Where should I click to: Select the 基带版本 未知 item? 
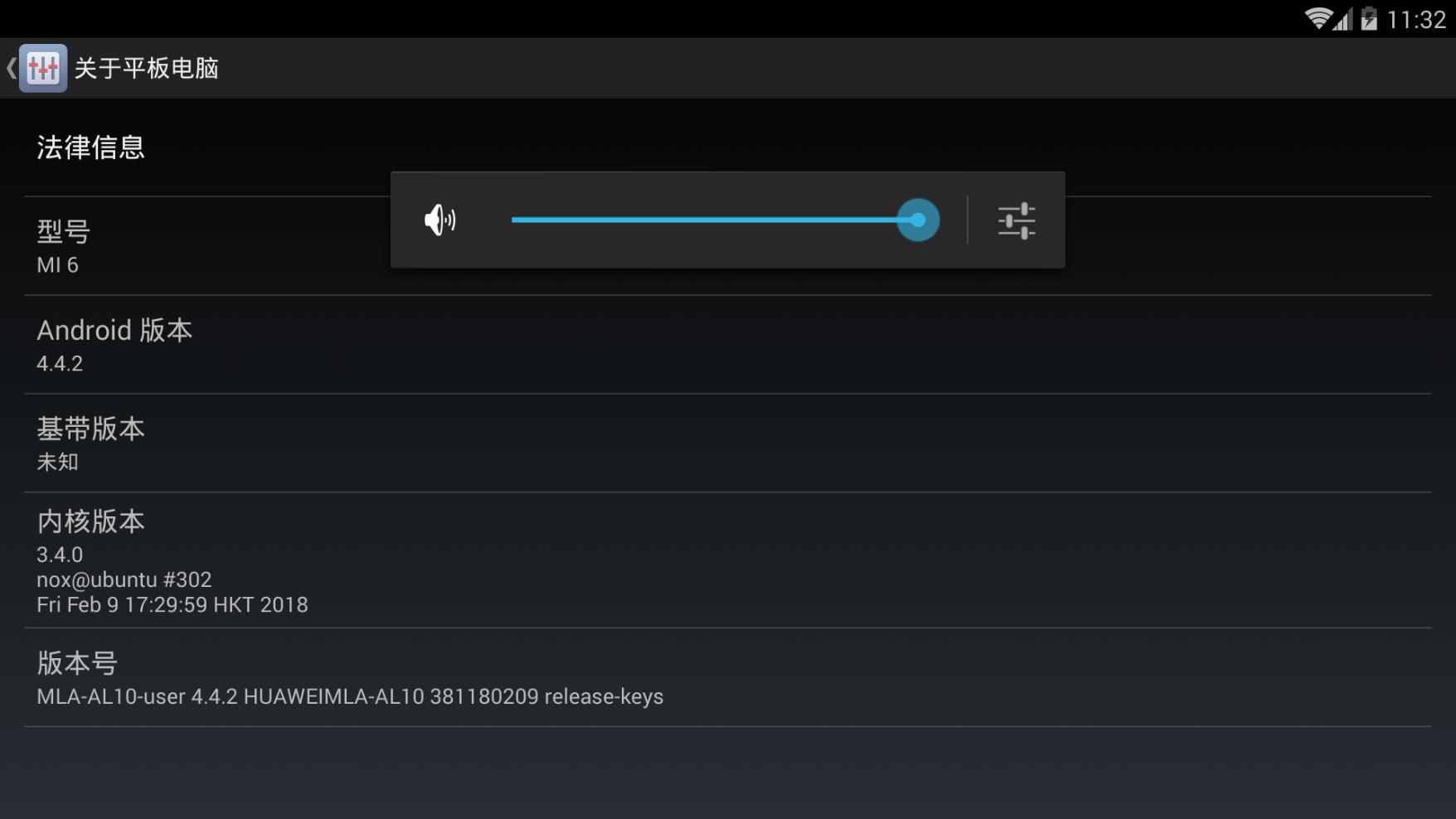point(728,443)
